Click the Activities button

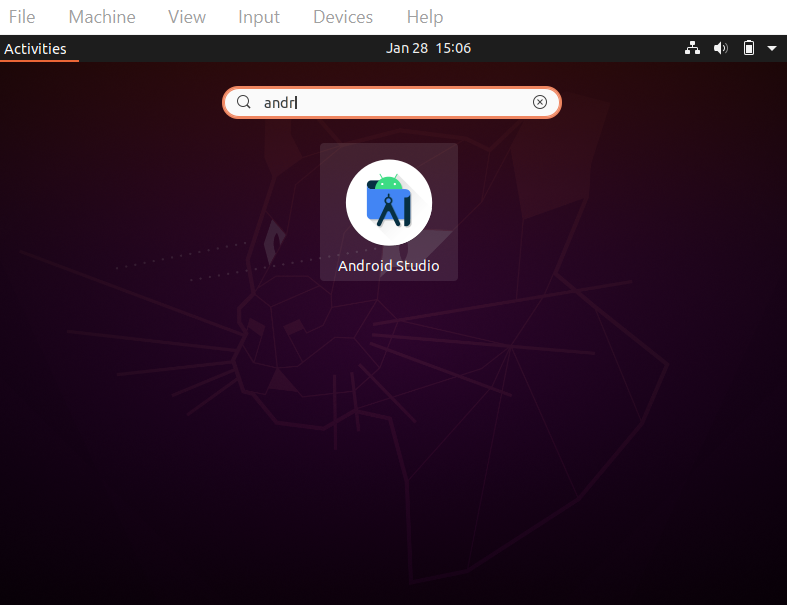pos(35,49)
